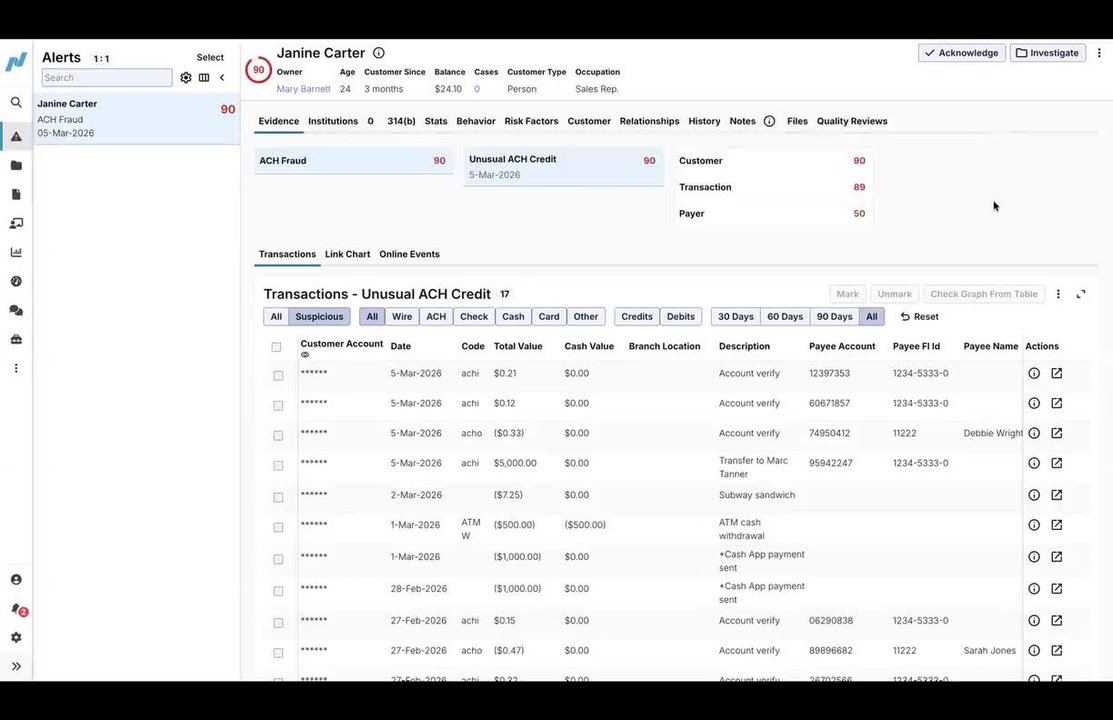Screen dimensions: 1113x720
Task: Expand the sidebar with double chevron
Action: pyautogui.click(x=16, y=666)
